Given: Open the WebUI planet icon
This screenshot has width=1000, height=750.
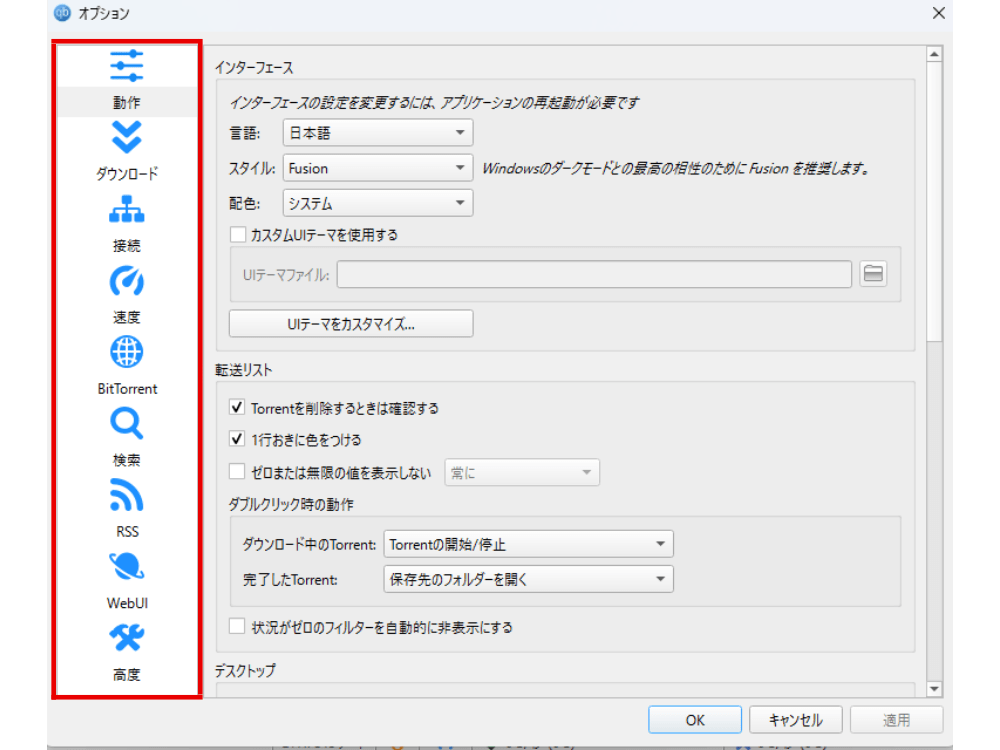Looking at the screenshot, I should [127, 568].
